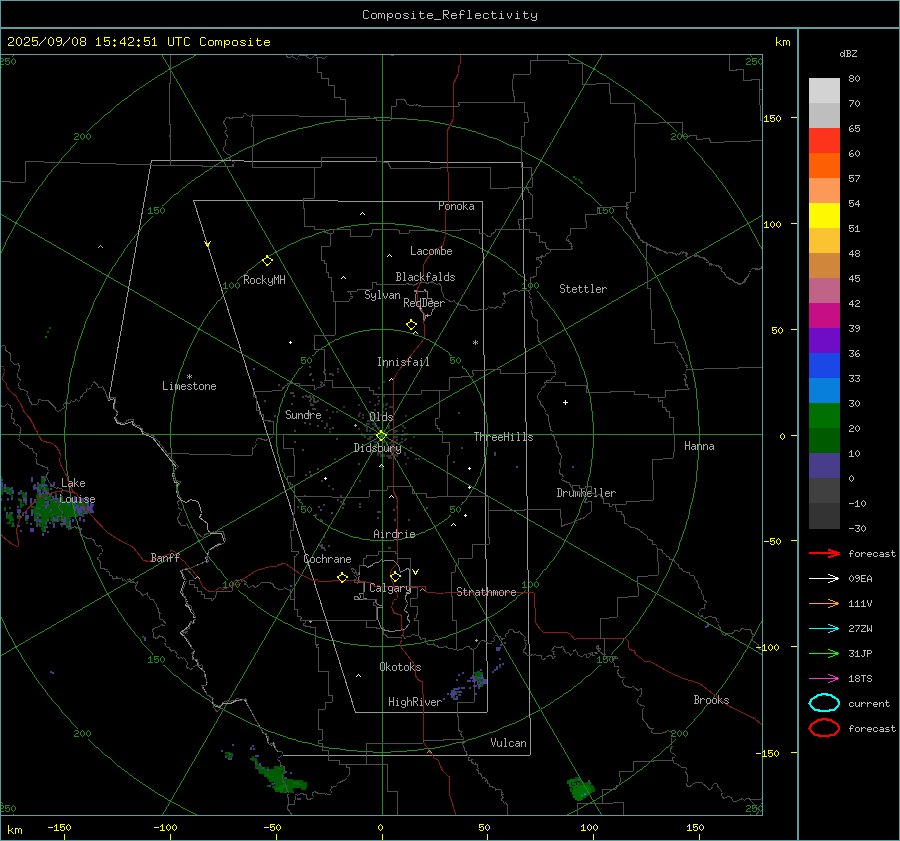Pick the dark green 20 dBZ color swatch

point(824,440)
